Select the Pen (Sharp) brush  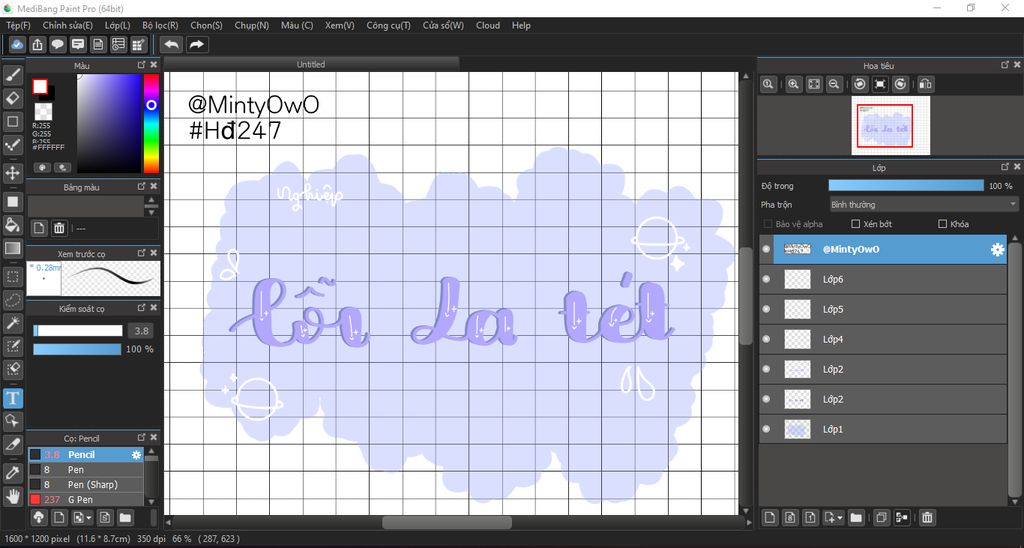point(86,485)
